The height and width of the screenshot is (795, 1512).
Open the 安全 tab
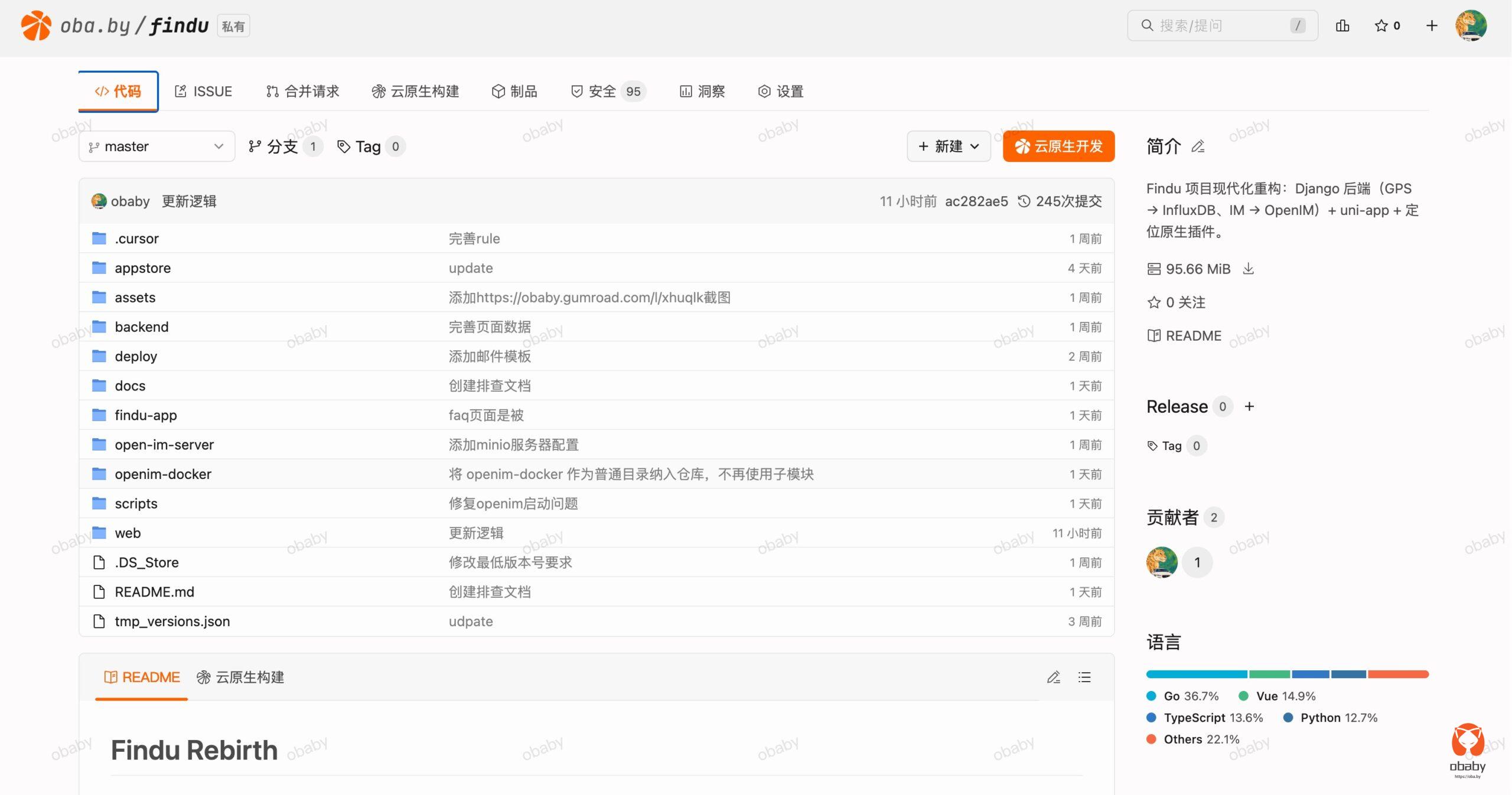pyautogui.click(x=608, y=91)
